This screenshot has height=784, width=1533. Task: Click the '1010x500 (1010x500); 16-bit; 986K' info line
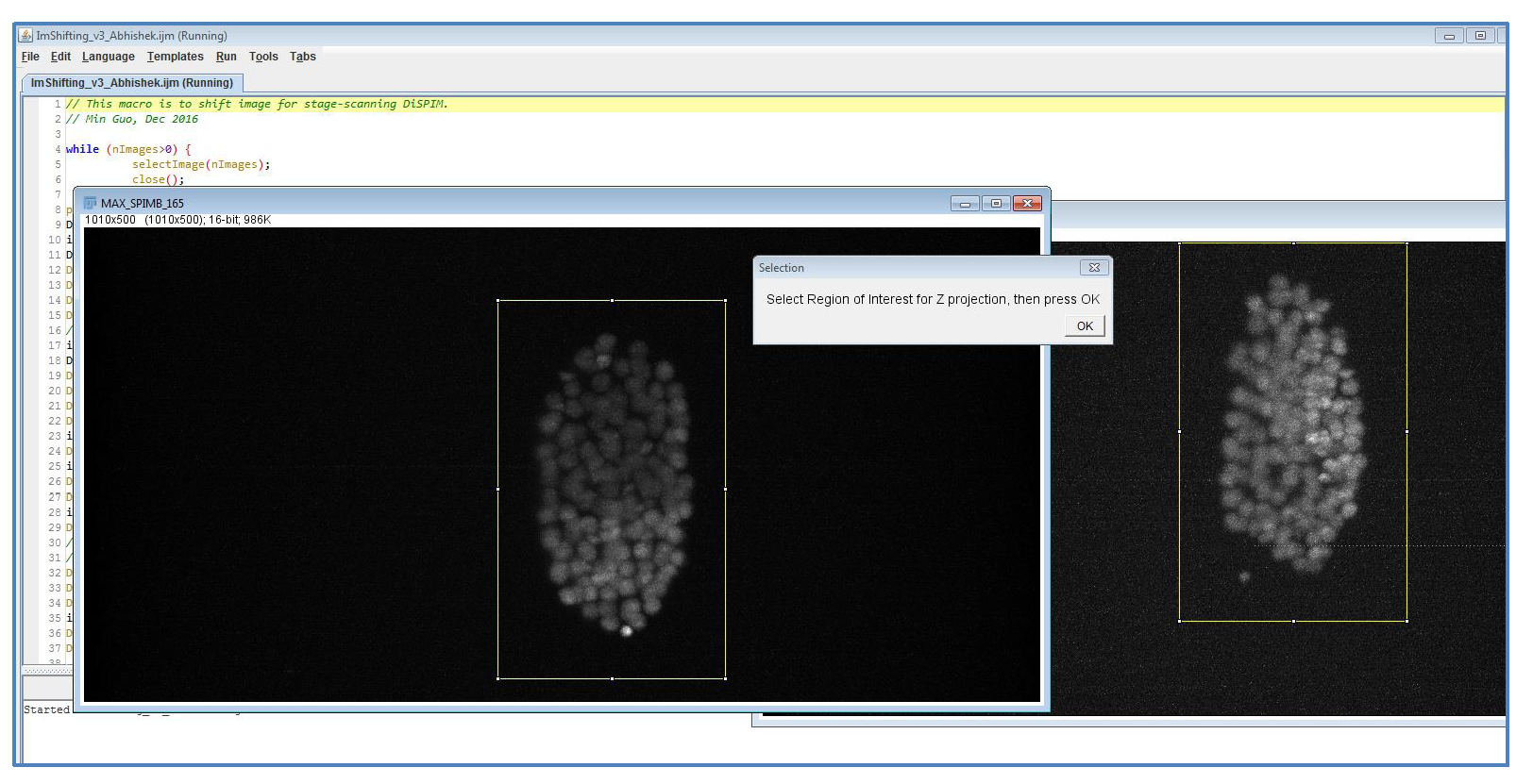tap(177, 220)
